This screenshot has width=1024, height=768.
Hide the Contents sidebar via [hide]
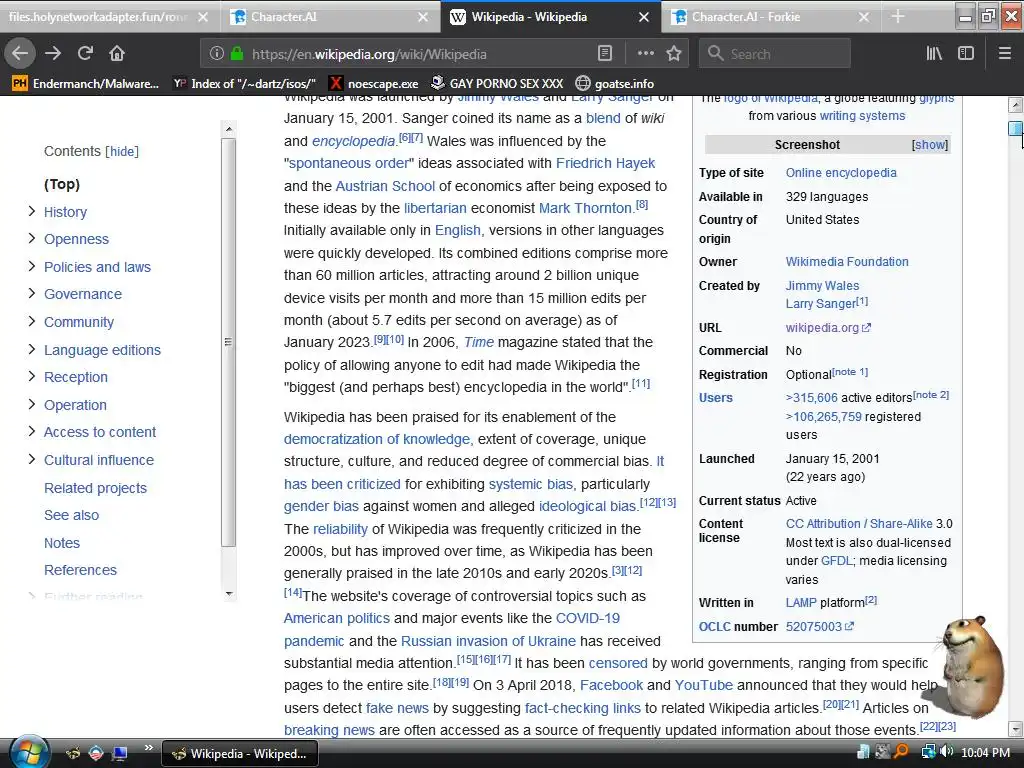coord(122,152)
